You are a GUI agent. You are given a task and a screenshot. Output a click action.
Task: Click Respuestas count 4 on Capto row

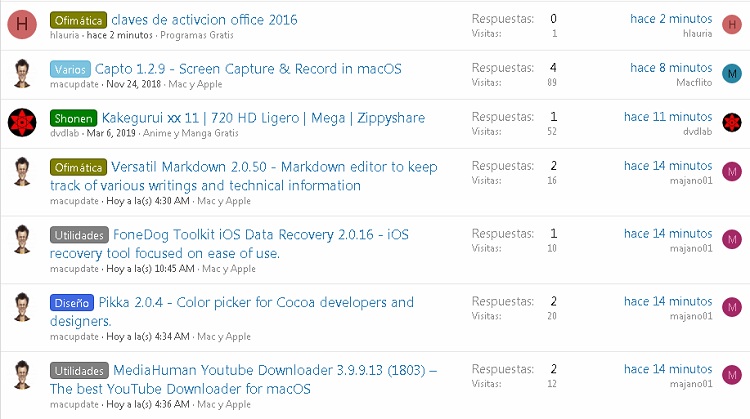coord(553,68)
